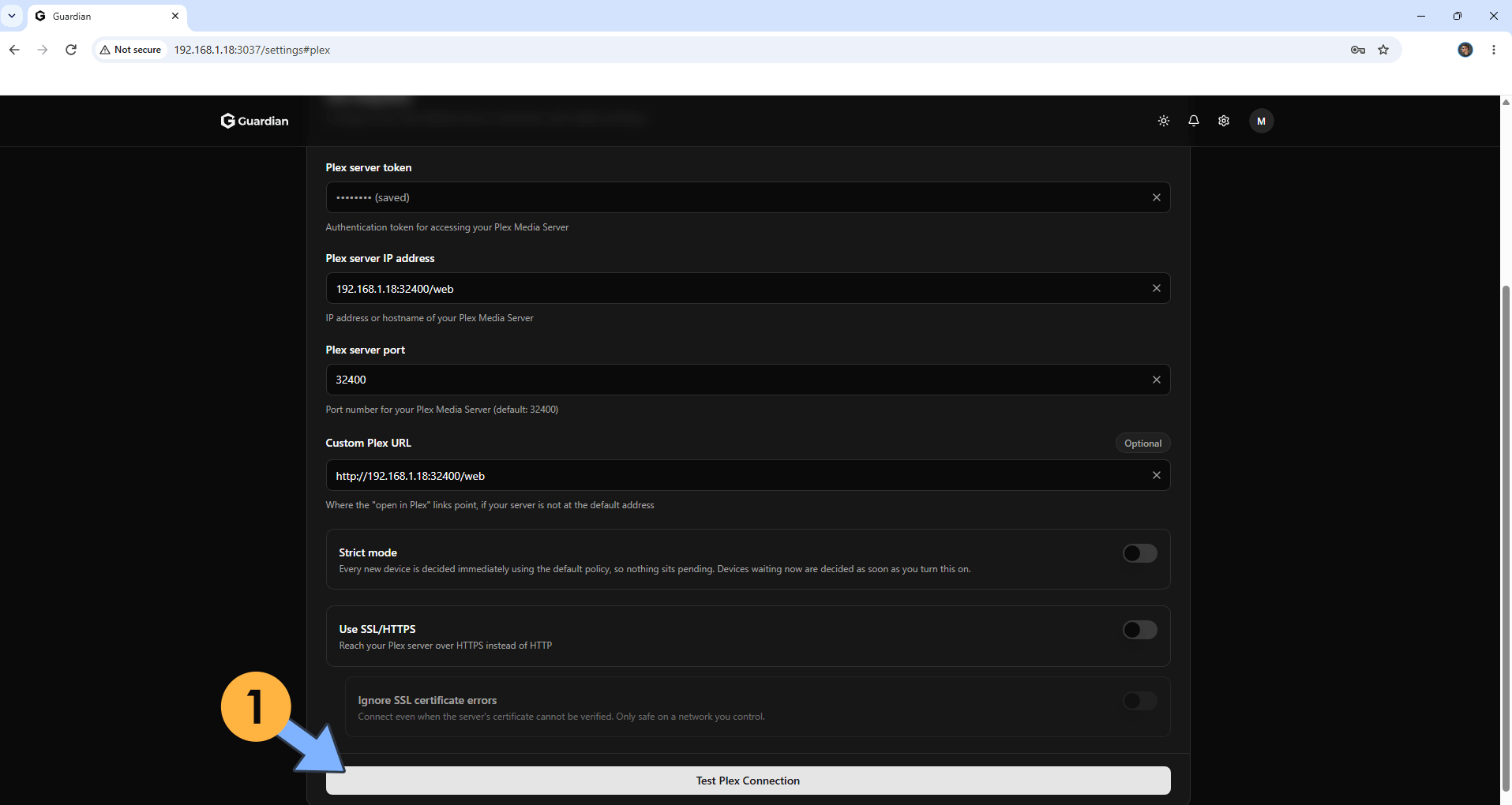Click the Optional badge by Custom Plex URL
This screenshot has width=1512, height=805.
(1142, 444)
